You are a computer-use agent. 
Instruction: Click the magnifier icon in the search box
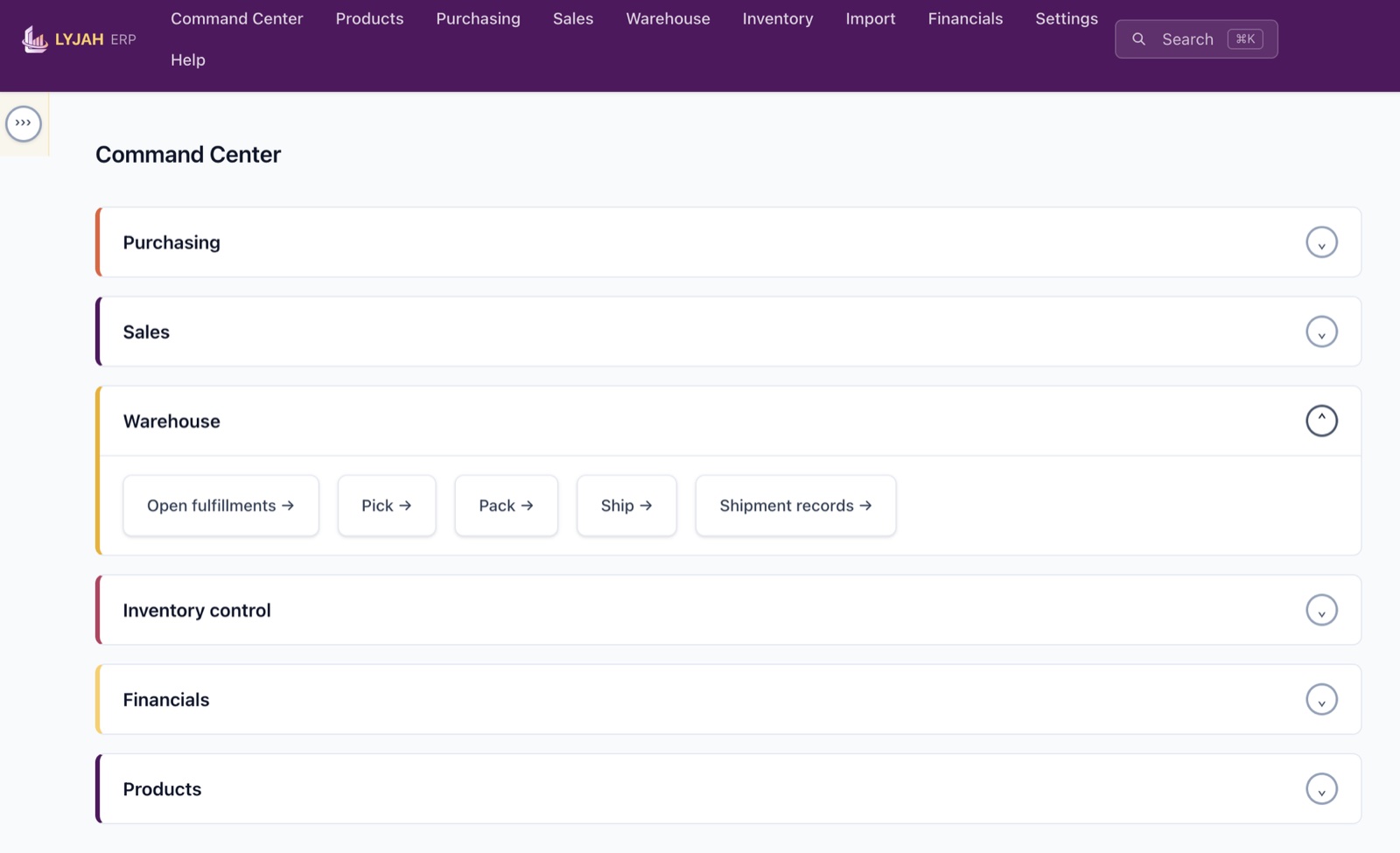pyautogui.click(x=1138, y=39)
